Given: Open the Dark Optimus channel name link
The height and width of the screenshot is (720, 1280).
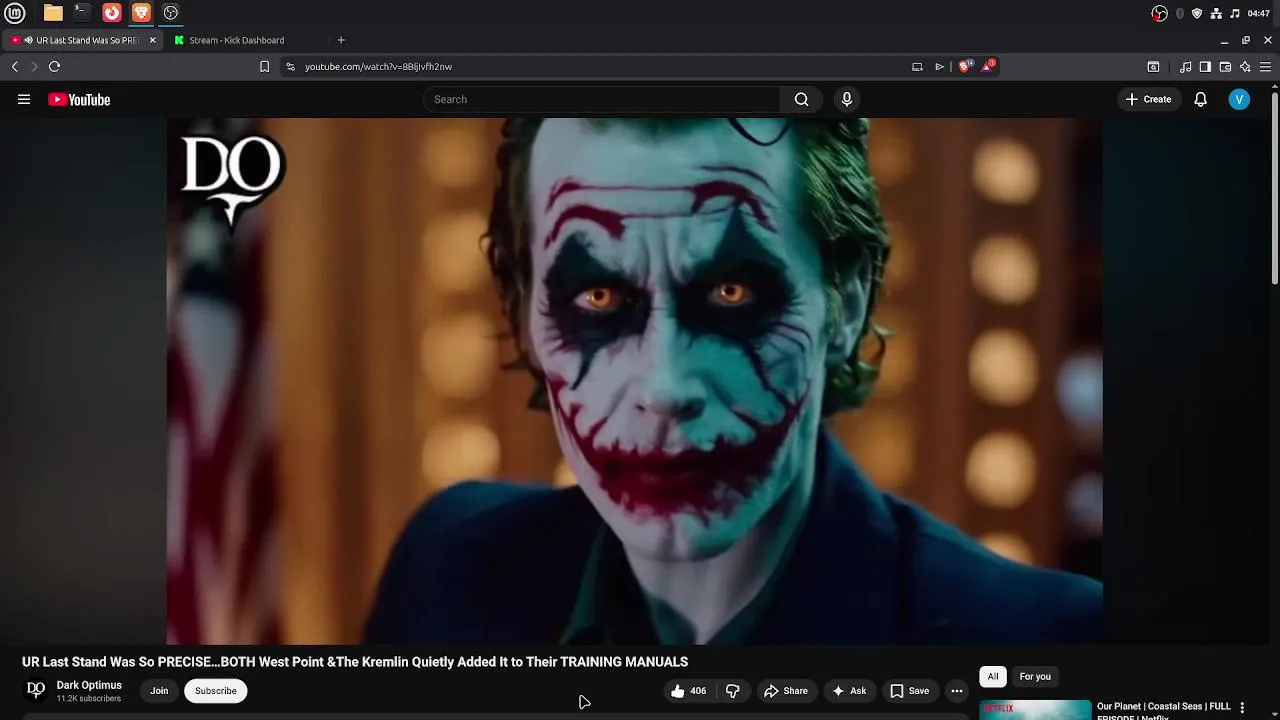Looking at the screenshot, I should point(89,685).
